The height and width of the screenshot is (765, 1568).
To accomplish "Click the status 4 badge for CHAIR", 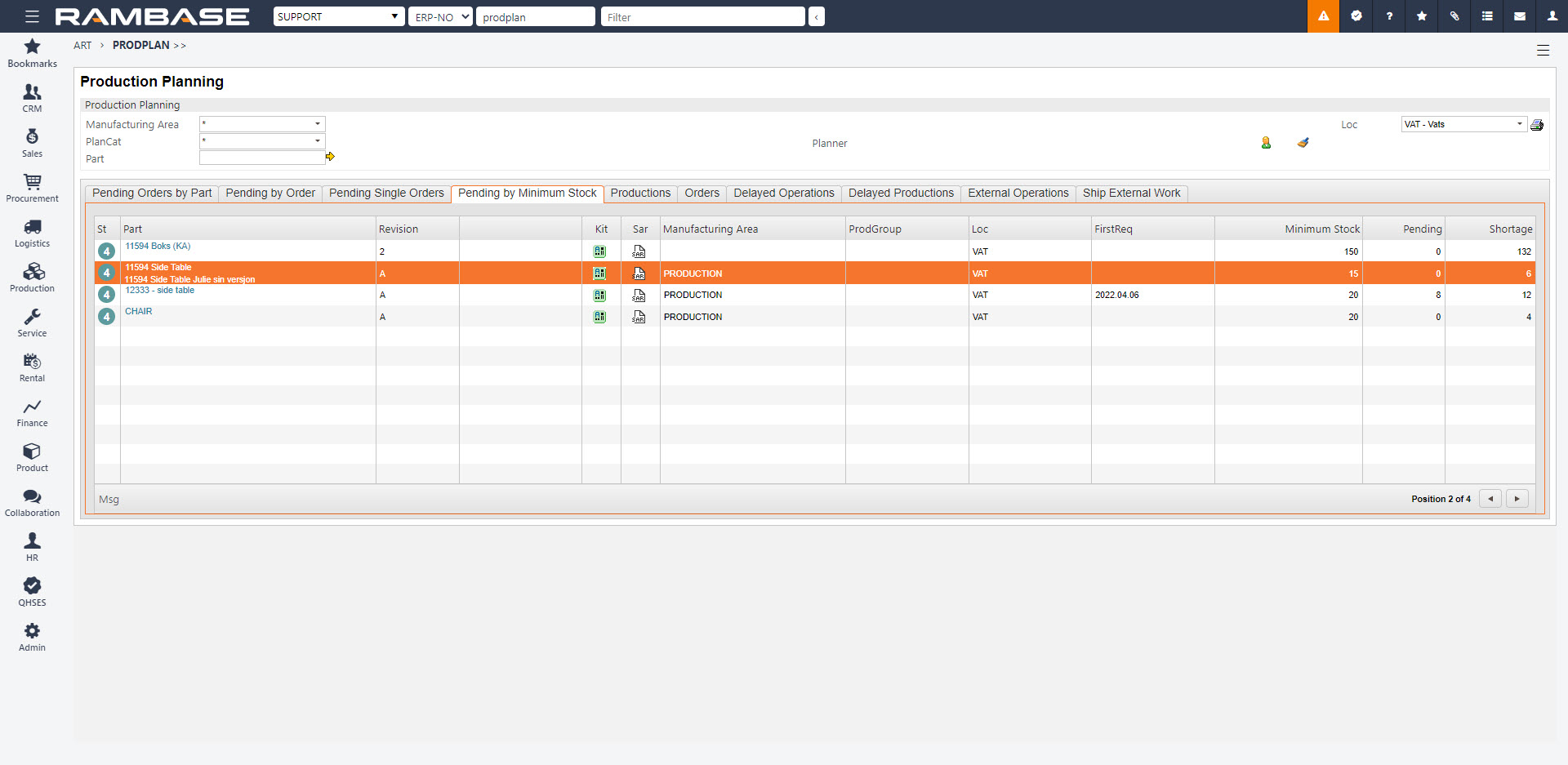I will pos(106,317).
